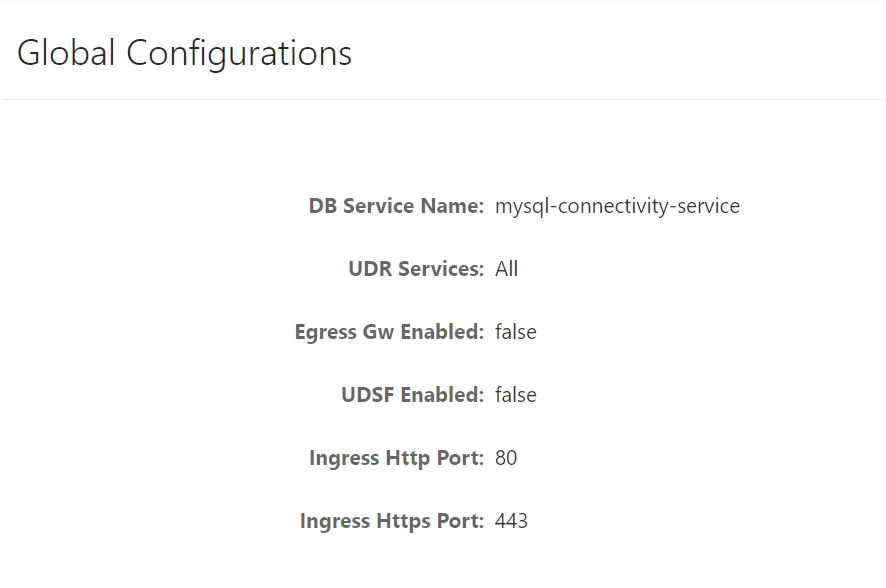
Task: Select the Ingress Https Port value 443
Action: pyautogui.click(x=511, y=521)
